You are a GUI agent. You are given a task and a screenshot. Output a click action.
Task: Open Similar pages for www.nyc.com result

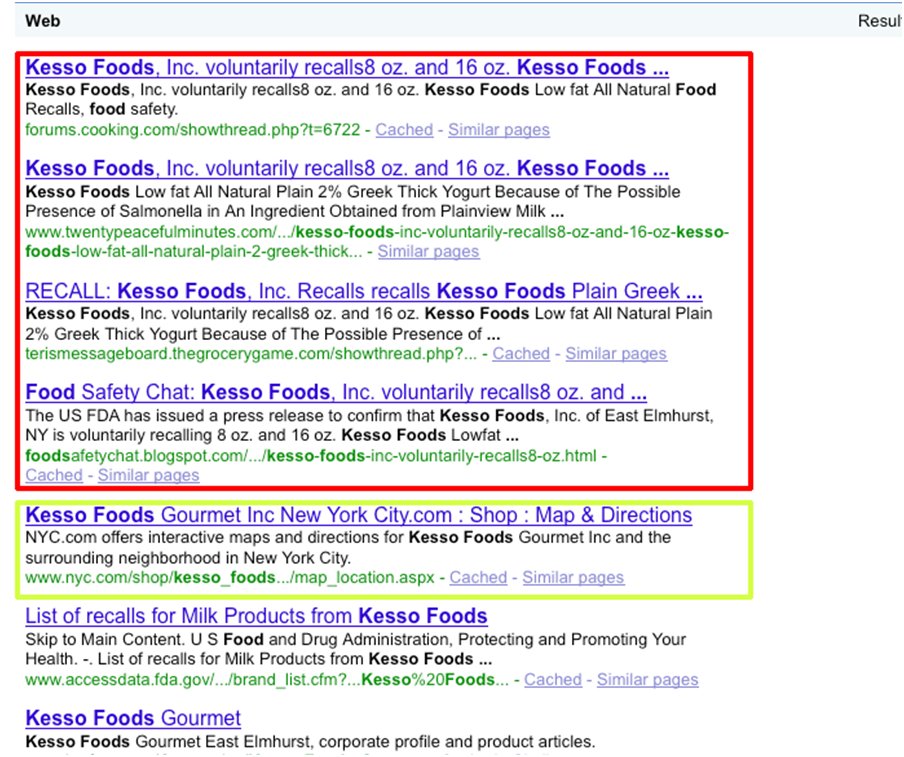(x=573, y=577)
